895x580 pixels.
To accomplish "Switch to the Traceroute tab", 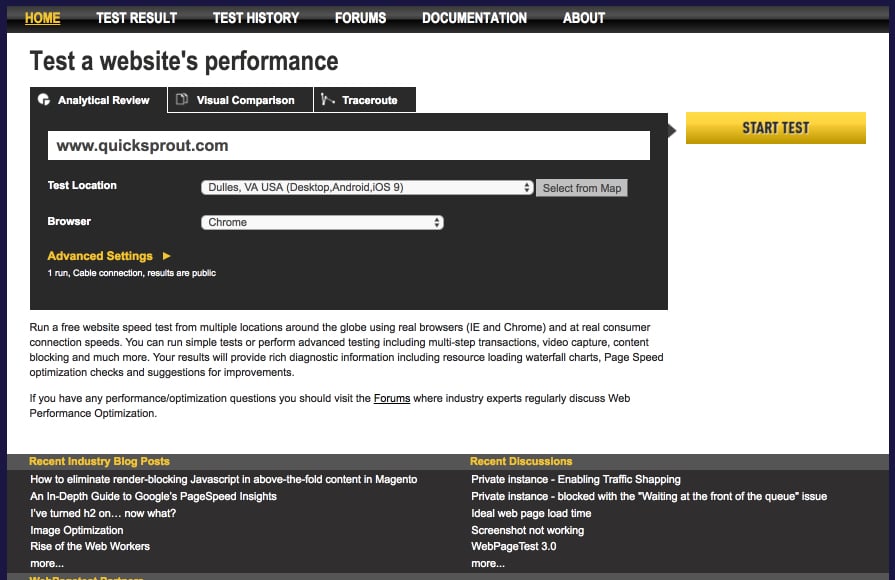I will pyautogui.click(x=365, y=100).
